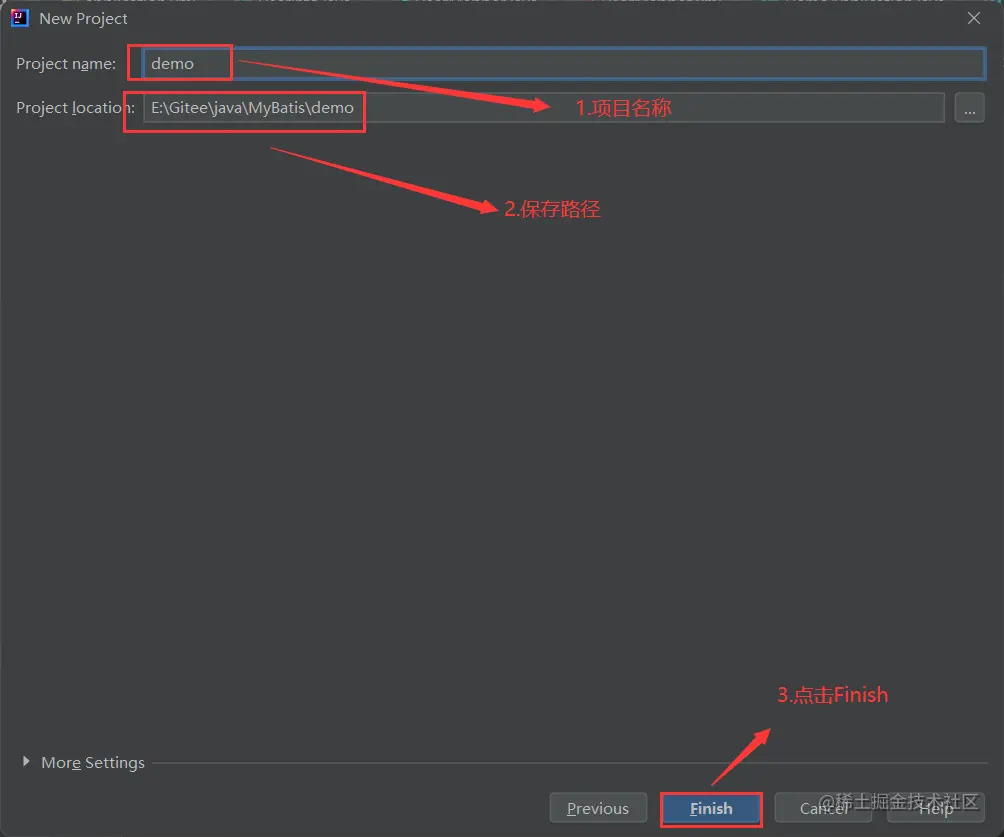1004x837 pixels.
Task: Click the Project location path field
Action: tap(544, 108)
